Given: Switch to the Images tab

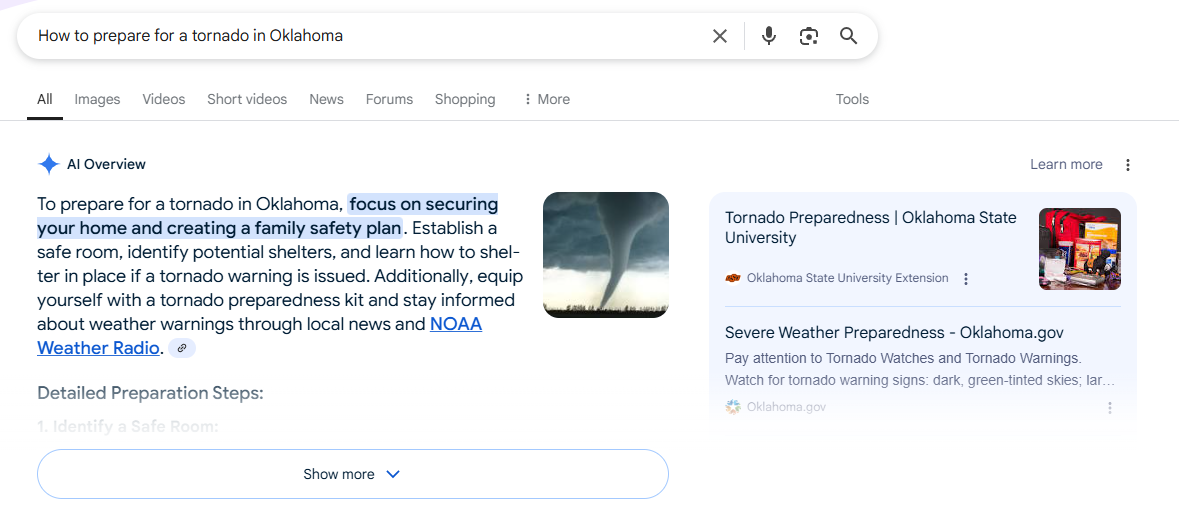Looking at the screenshot, I should [x=97, y=99].
